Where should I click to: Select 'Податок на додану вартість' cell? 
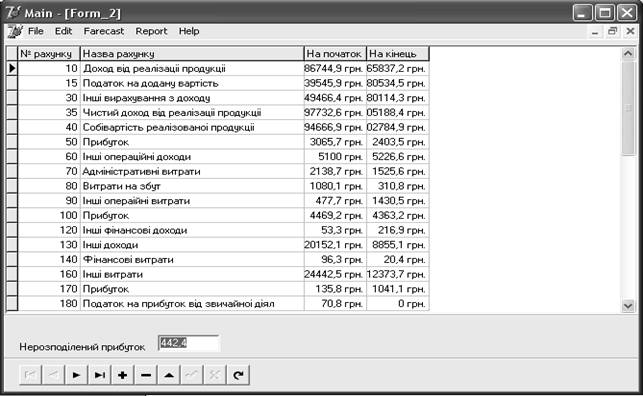coord(192,83)
